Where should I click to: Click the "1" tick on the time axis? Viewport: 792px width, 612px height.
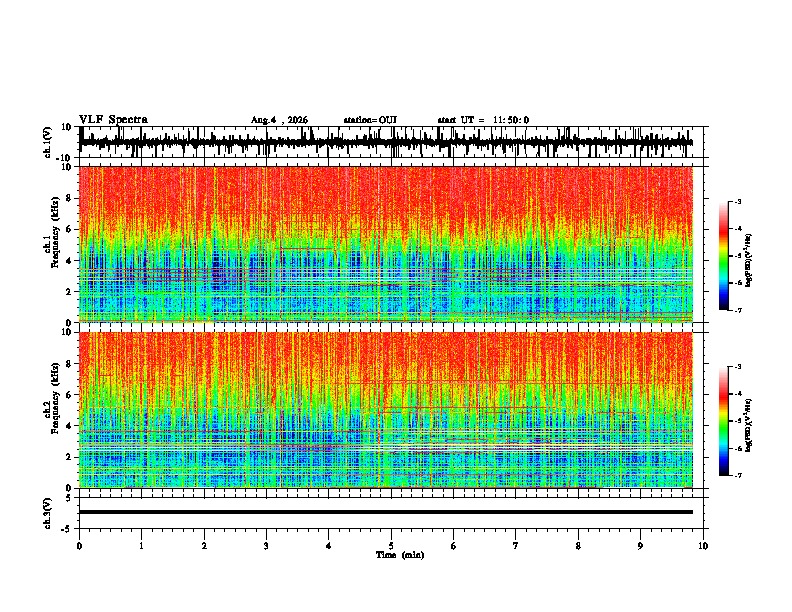(141, 546)
